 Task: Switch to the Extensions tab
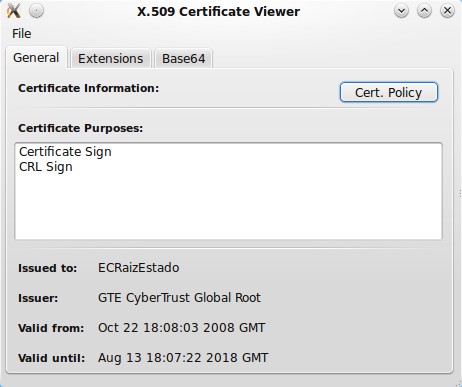point(111,59)
